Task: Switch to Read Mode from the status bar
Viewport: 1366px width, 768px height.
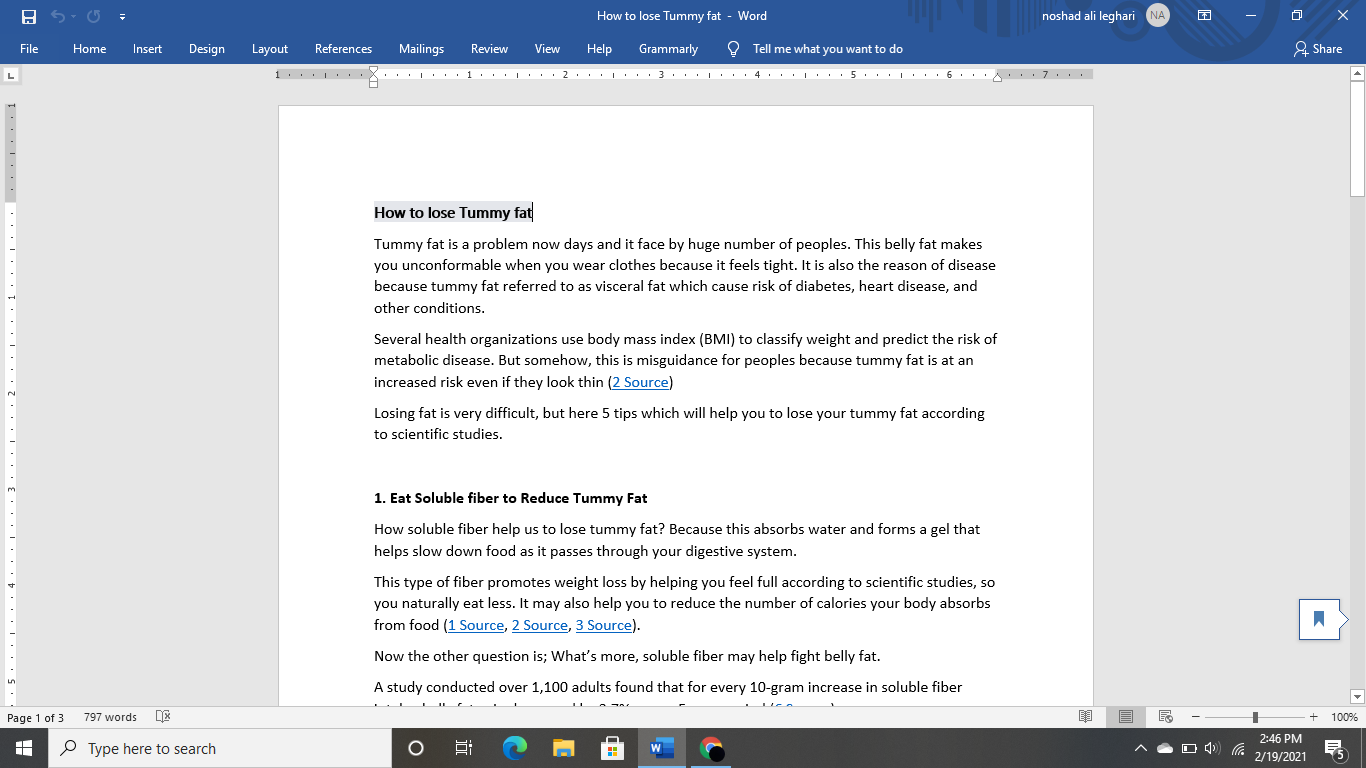Action: (1085, 717)
